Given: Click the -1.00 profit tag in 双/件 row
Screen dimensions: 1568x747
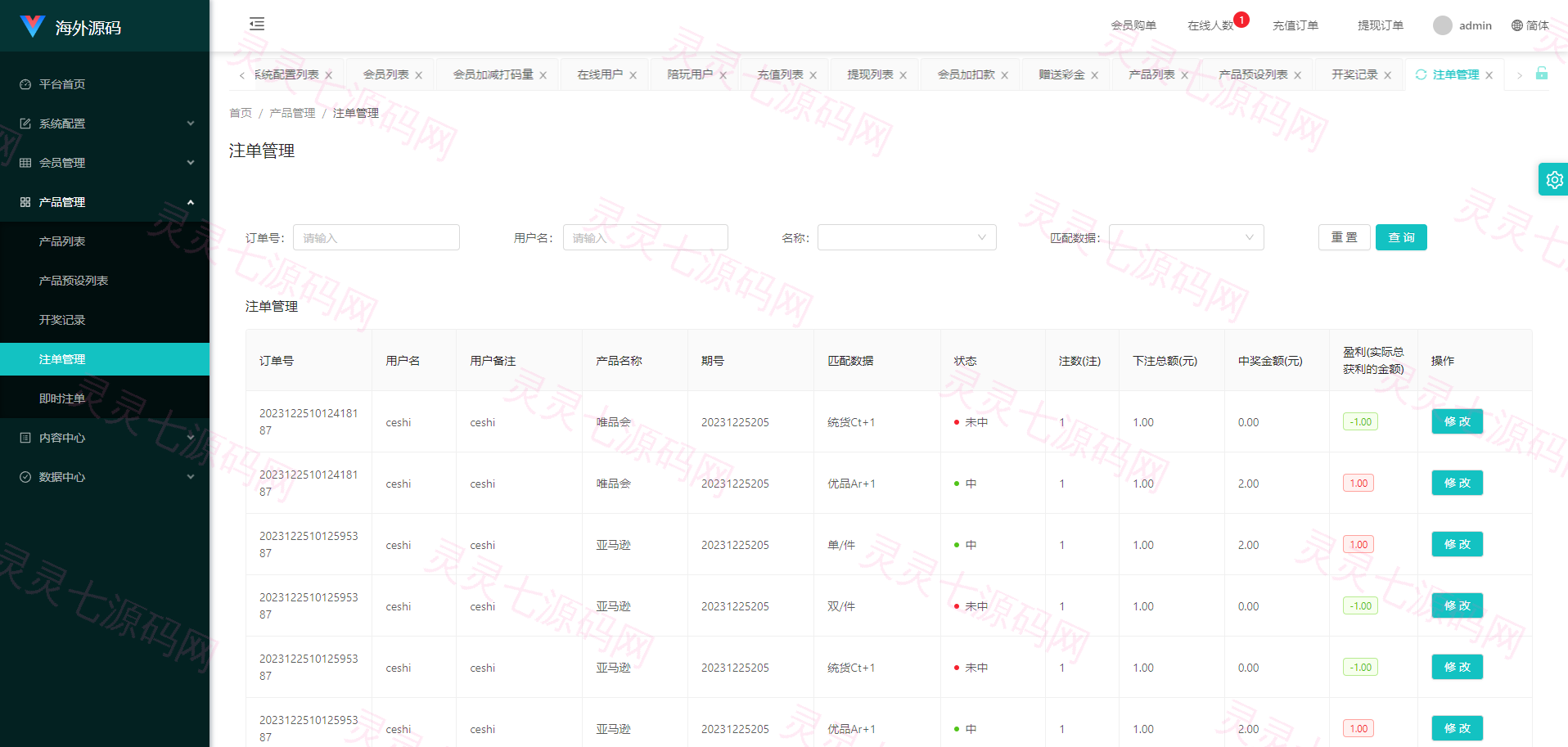Looking at the screenshot, I should [x=1360, y=606].
